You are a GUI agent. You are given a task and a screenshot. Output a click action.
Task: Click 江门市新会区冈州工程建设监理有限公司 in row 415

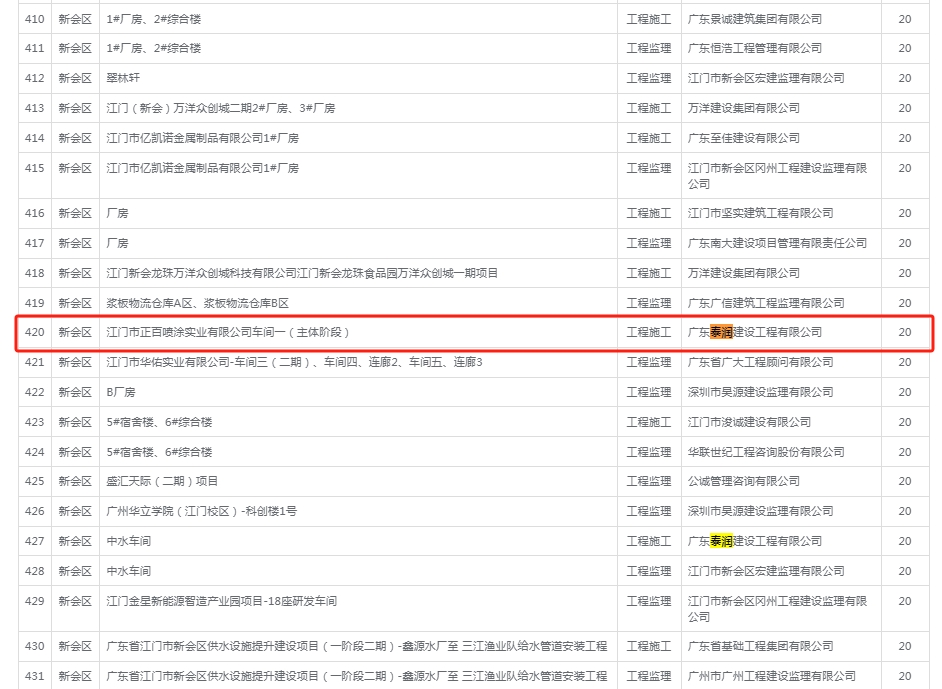pyautogui.click(x=777, y=176)
